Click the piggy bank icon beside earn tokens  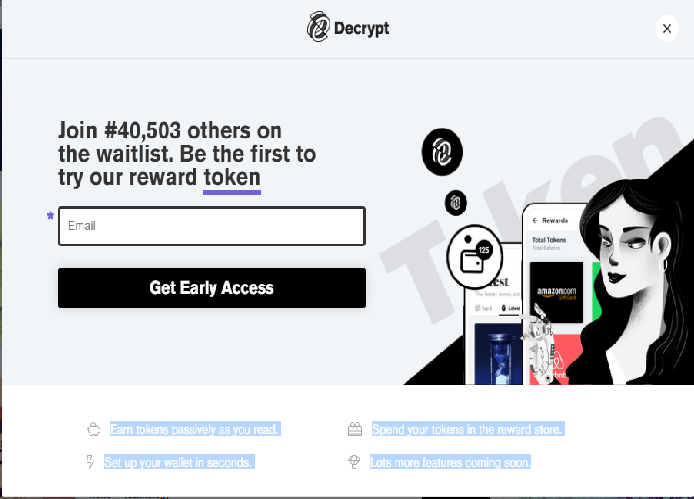[x=94, y=429]
